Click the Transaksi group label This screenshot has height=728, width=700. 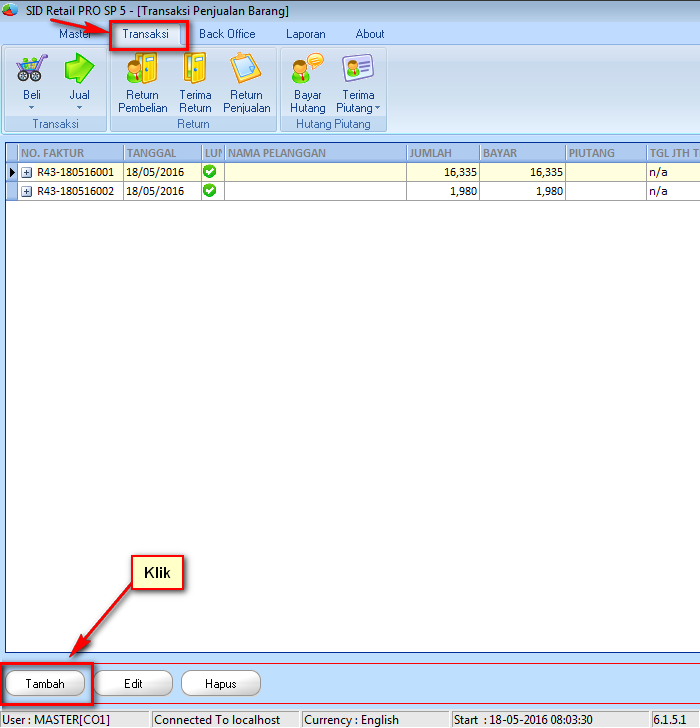55,124
